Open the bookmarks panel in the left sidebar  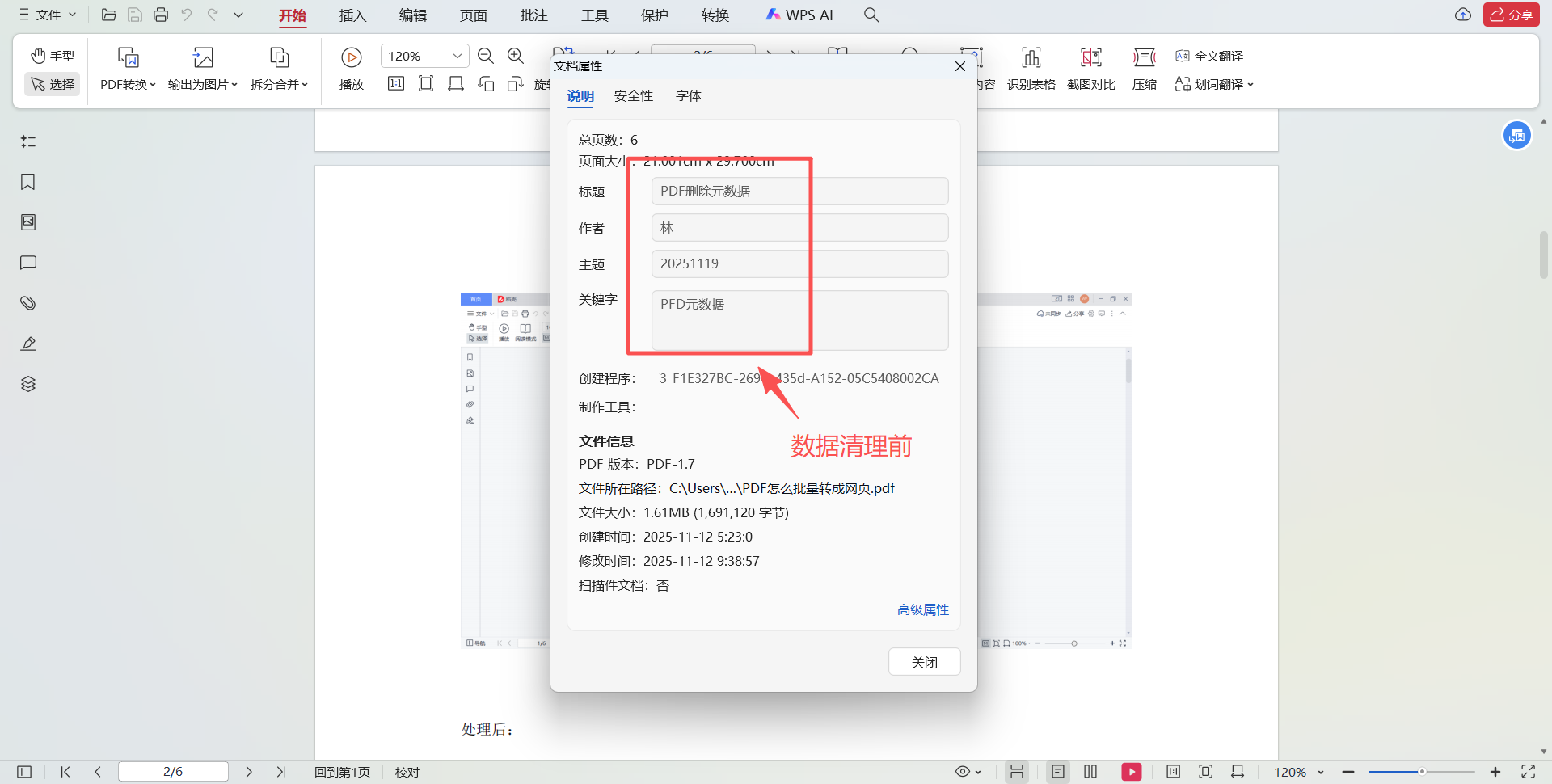pyautogui.click(x=27, y=182)
